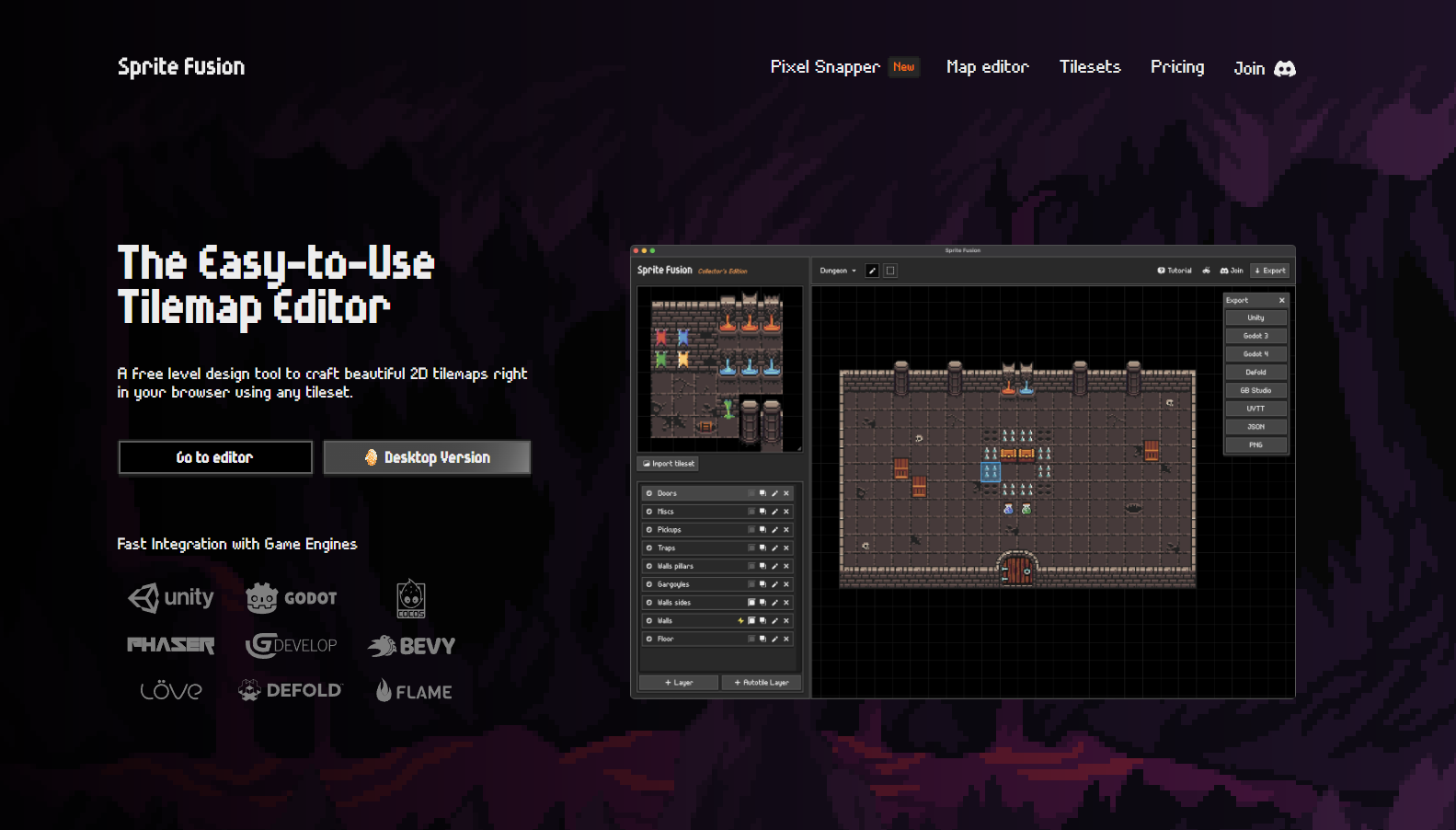The height and width of the screenshot is (830, 1456).
Task: Click the Godot engine logo
Action: click(292, 598)
